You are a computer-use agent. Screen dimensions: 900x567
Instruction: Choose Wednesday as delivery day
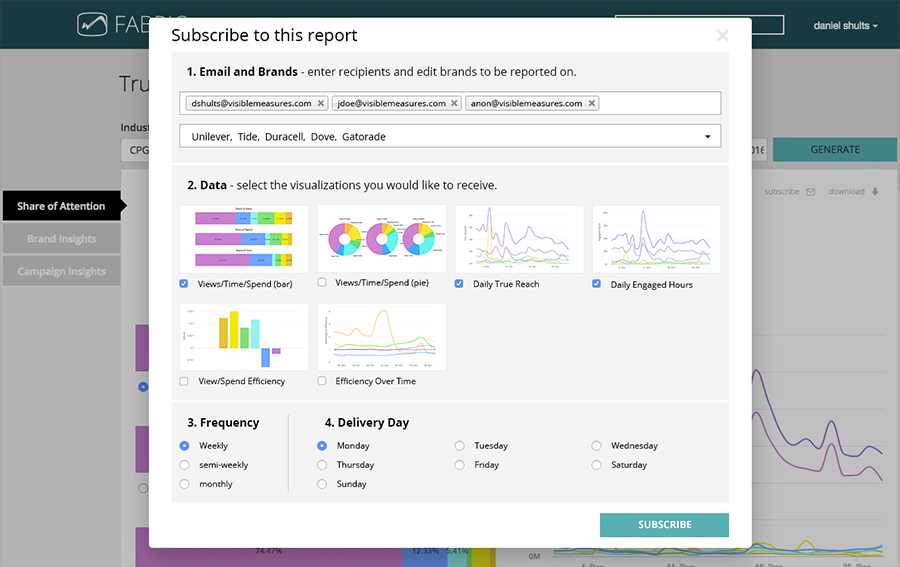[x=596, y=445]
